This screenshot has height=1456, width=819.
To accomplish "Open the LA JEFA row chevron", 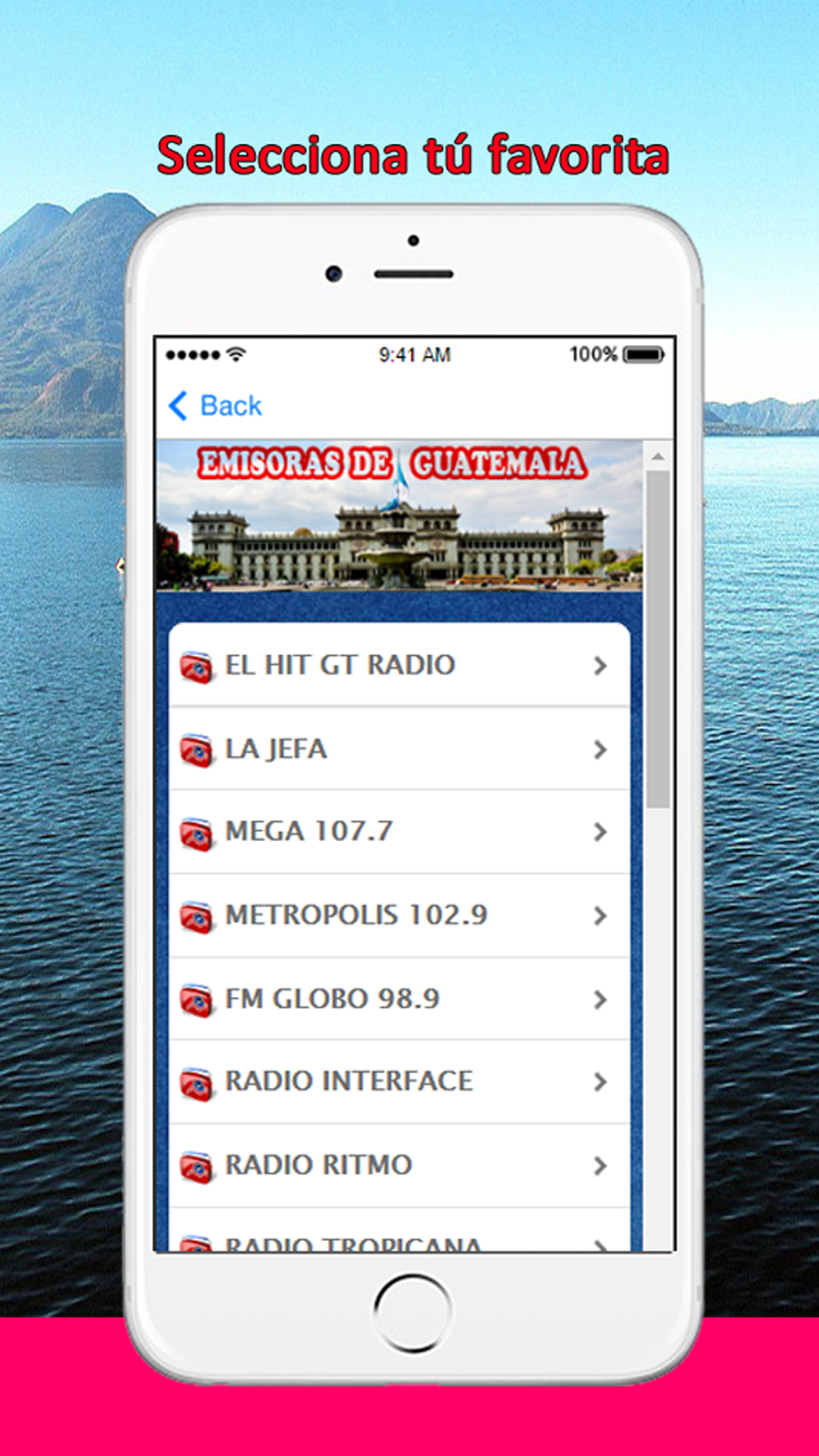I will point(600,749).
